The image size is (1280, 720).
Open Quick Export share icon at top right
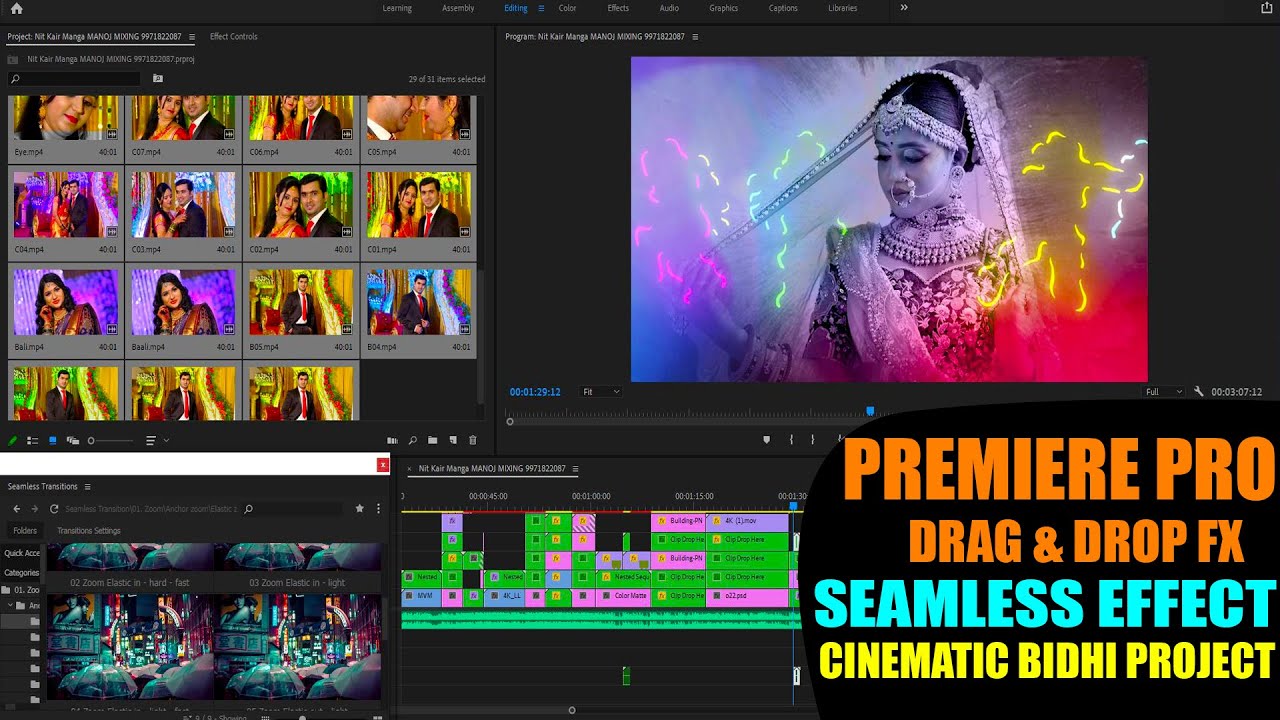pos(1267,8)
